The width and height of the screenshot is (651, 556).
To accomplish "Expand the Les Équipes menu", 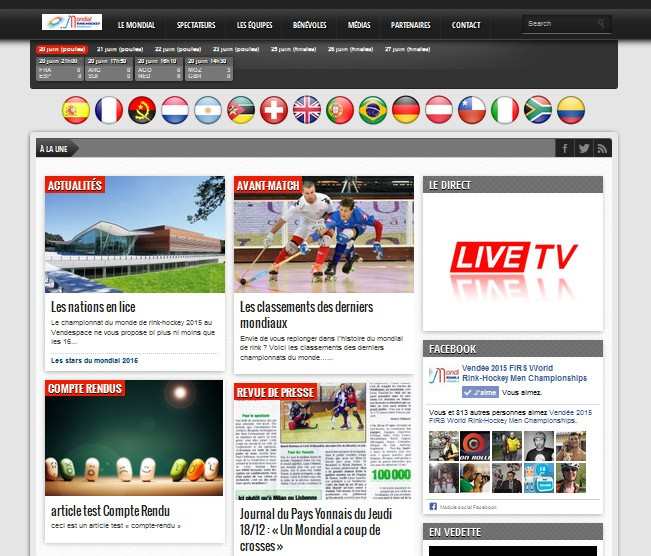I will pos(256,24).
